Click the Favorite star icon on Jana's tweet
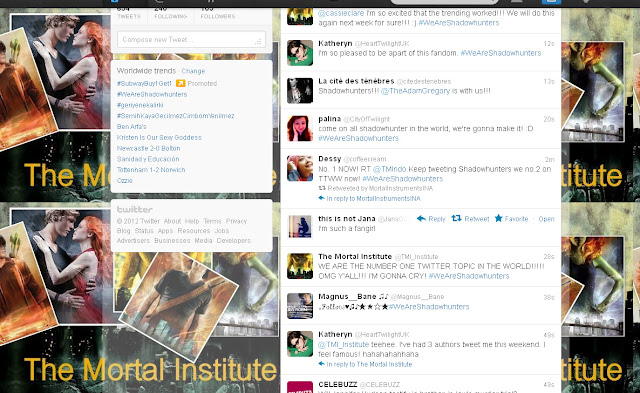 [x=498, y=218]
